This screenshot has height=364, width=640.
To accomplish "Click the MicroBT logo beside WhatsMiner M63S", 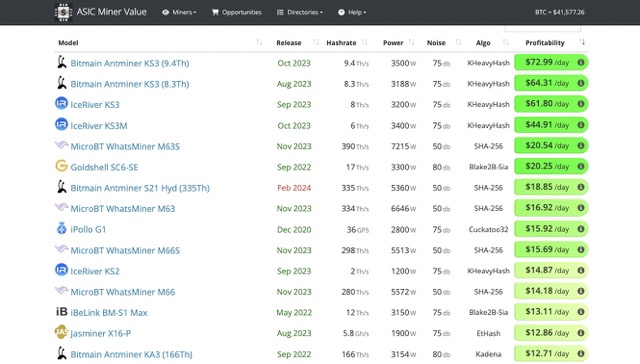I will pos(61,145).
